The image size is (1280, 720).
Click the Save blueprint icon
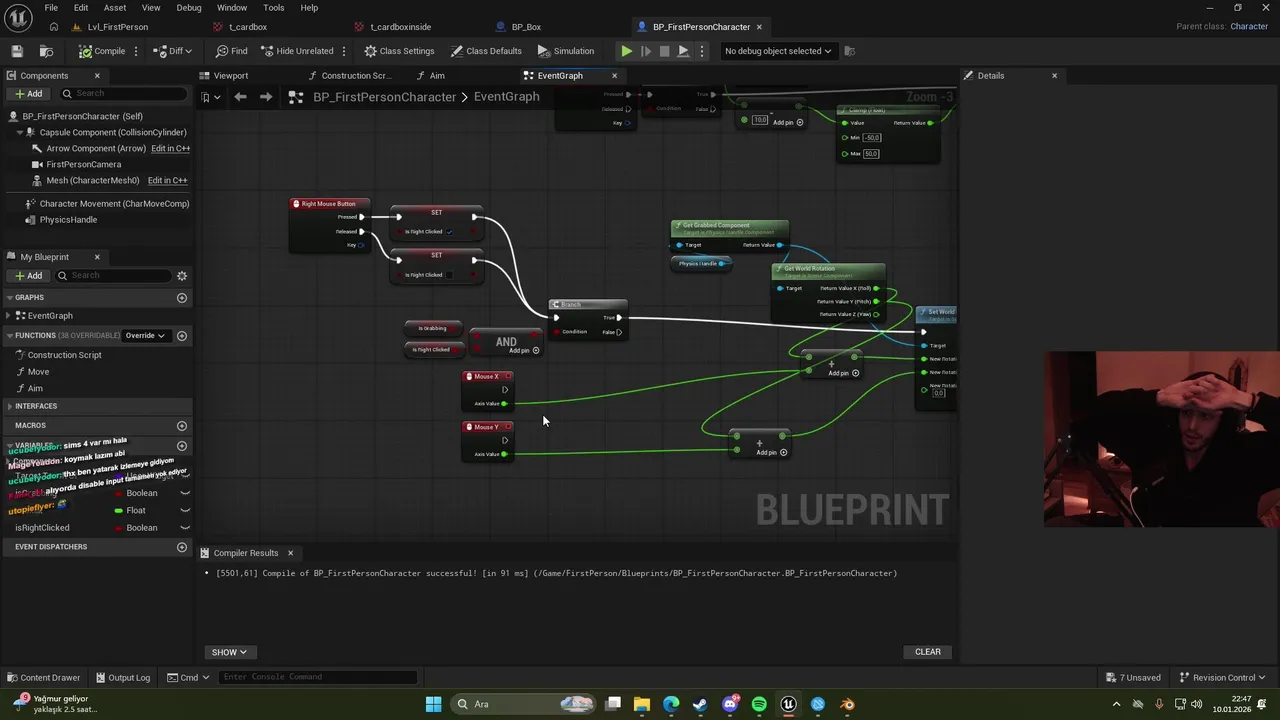[x=17, y=51]
